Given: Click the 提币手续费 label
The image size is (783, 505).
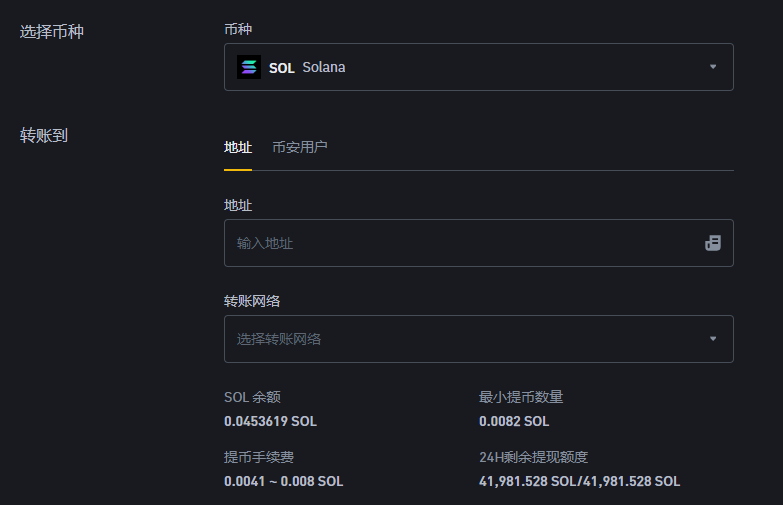Looking at the screenshot, I should (259, 457).
